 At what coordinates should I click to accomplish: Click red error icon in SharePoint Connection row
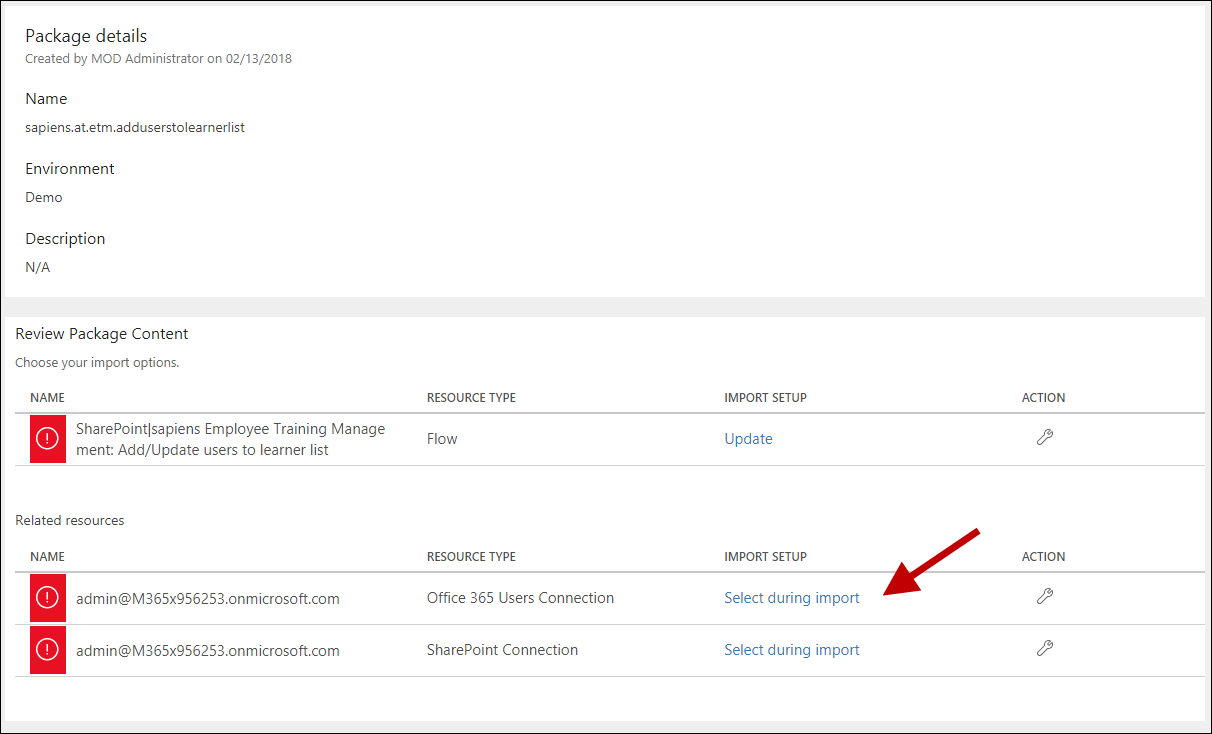click(48, 650)
